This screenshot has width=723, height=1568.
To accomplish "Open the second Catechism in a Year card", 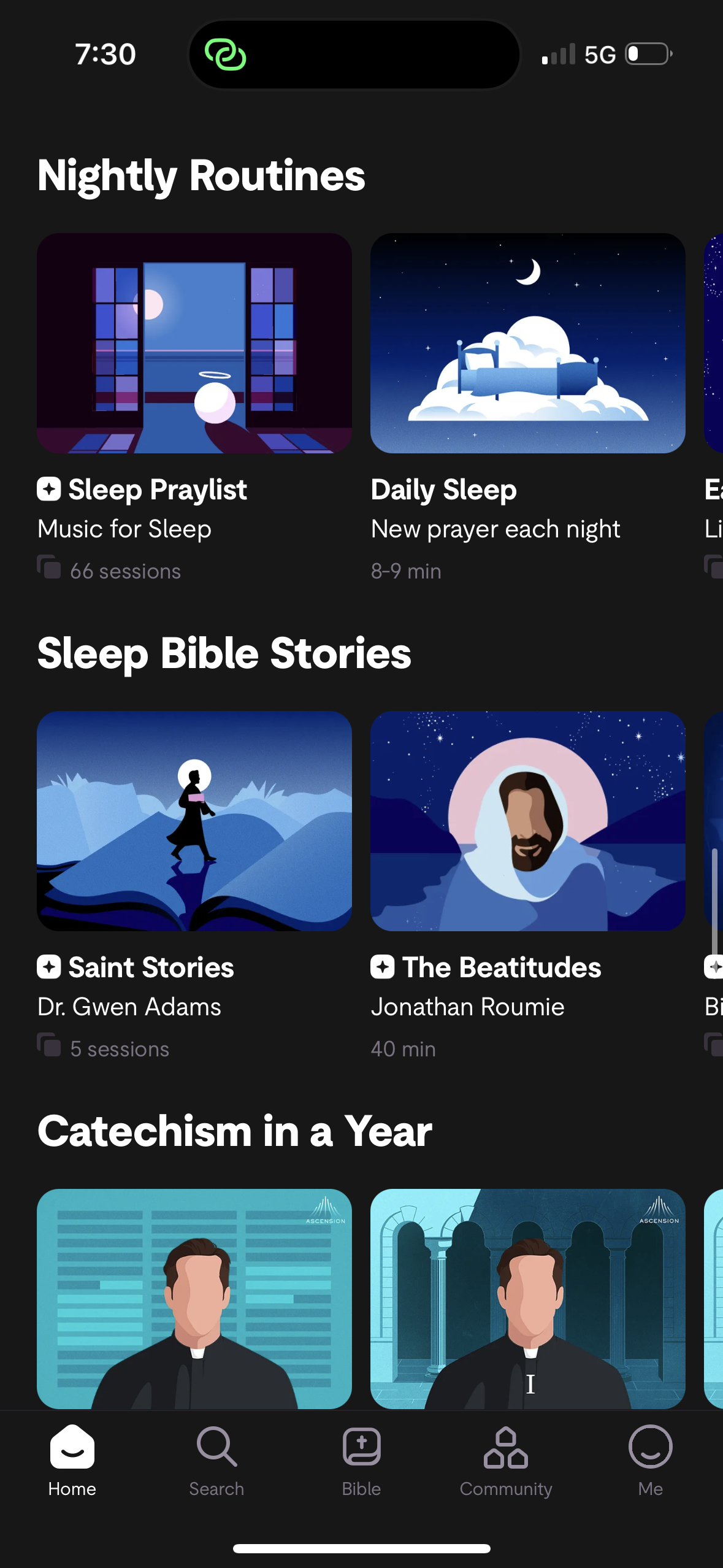I will [x=527, y=1298].
